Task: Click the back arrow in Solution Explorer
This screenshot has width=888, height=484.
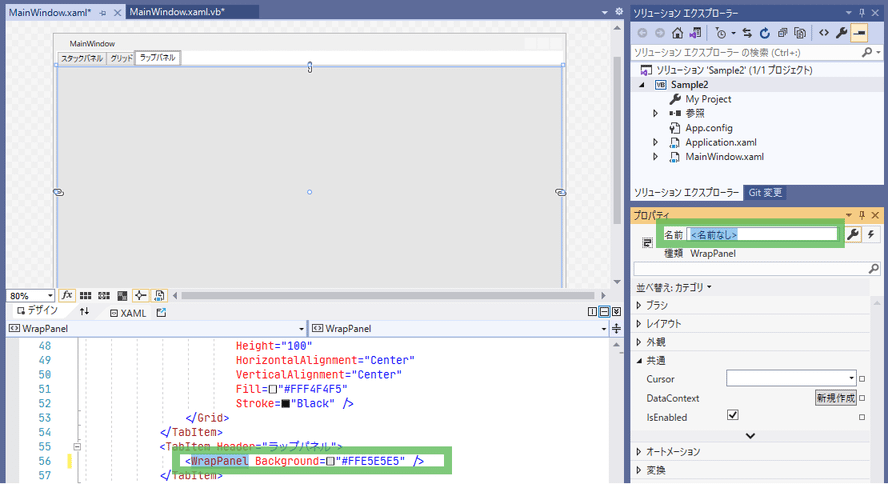Action: (x=642, y=33)
